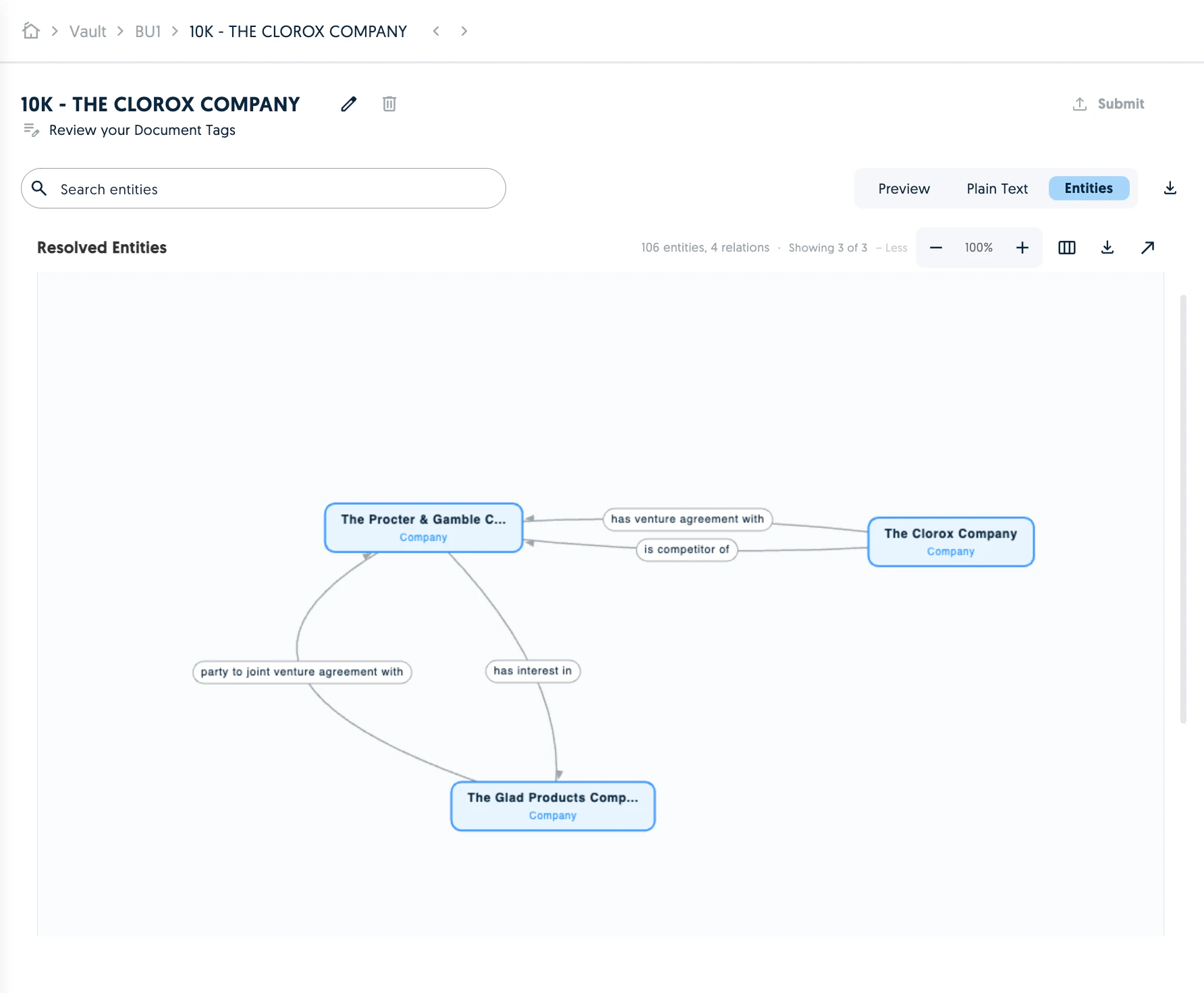
Task: Edit the document title with pencil icon
Action: (348, 104)
